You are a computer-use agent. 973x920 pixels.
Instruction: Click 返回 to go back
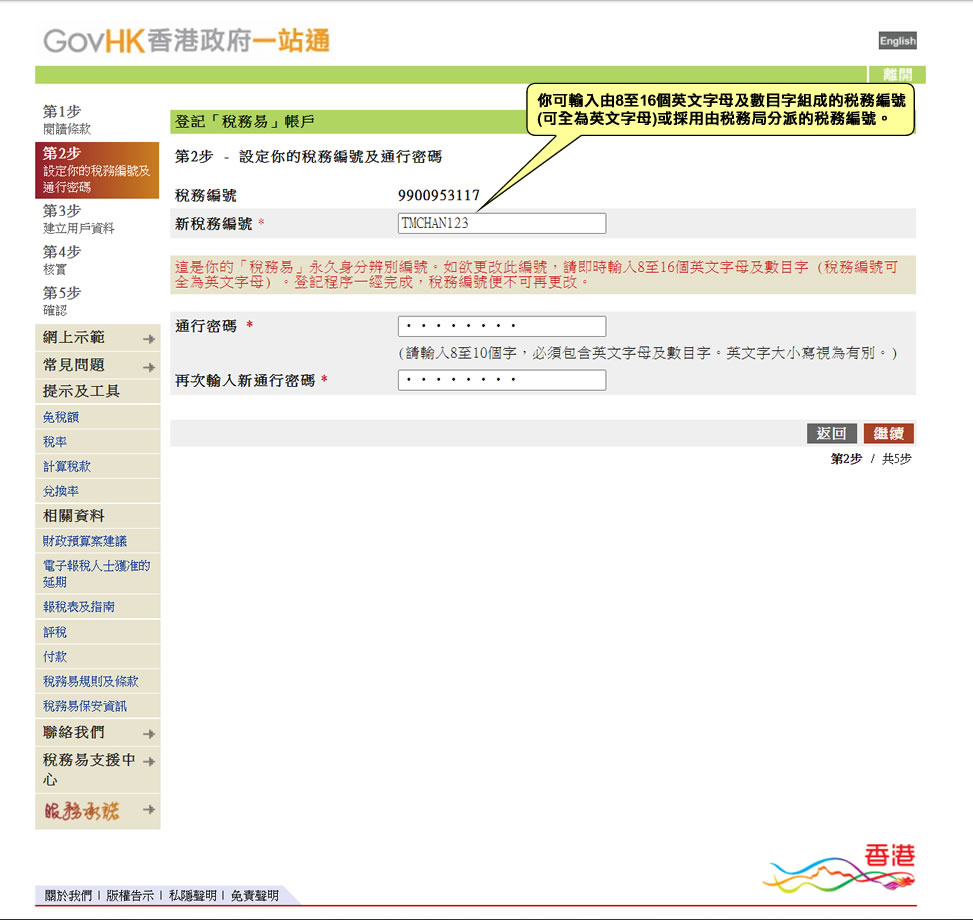coord(831,433)
